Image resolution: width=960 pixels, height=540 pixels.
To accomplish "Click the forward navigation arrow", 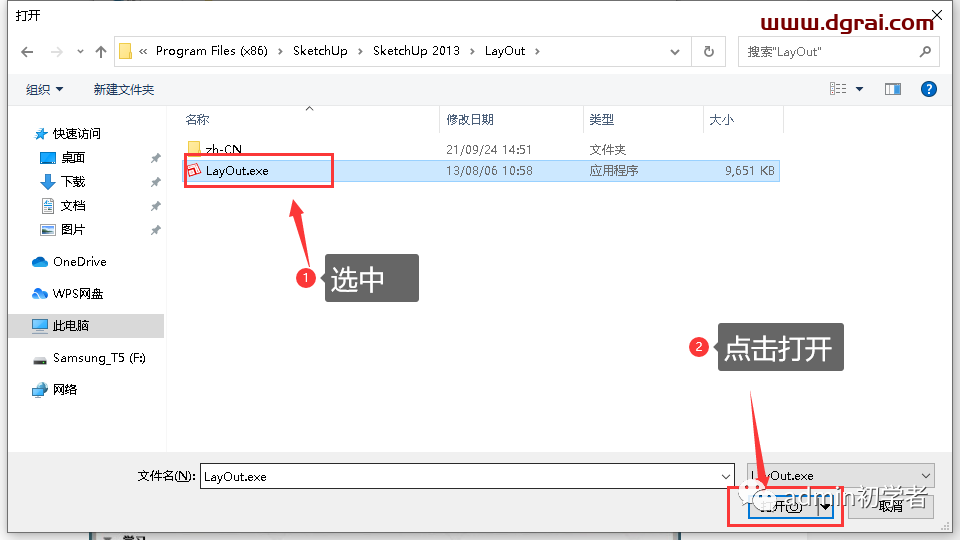I will (x=57, y=52).
